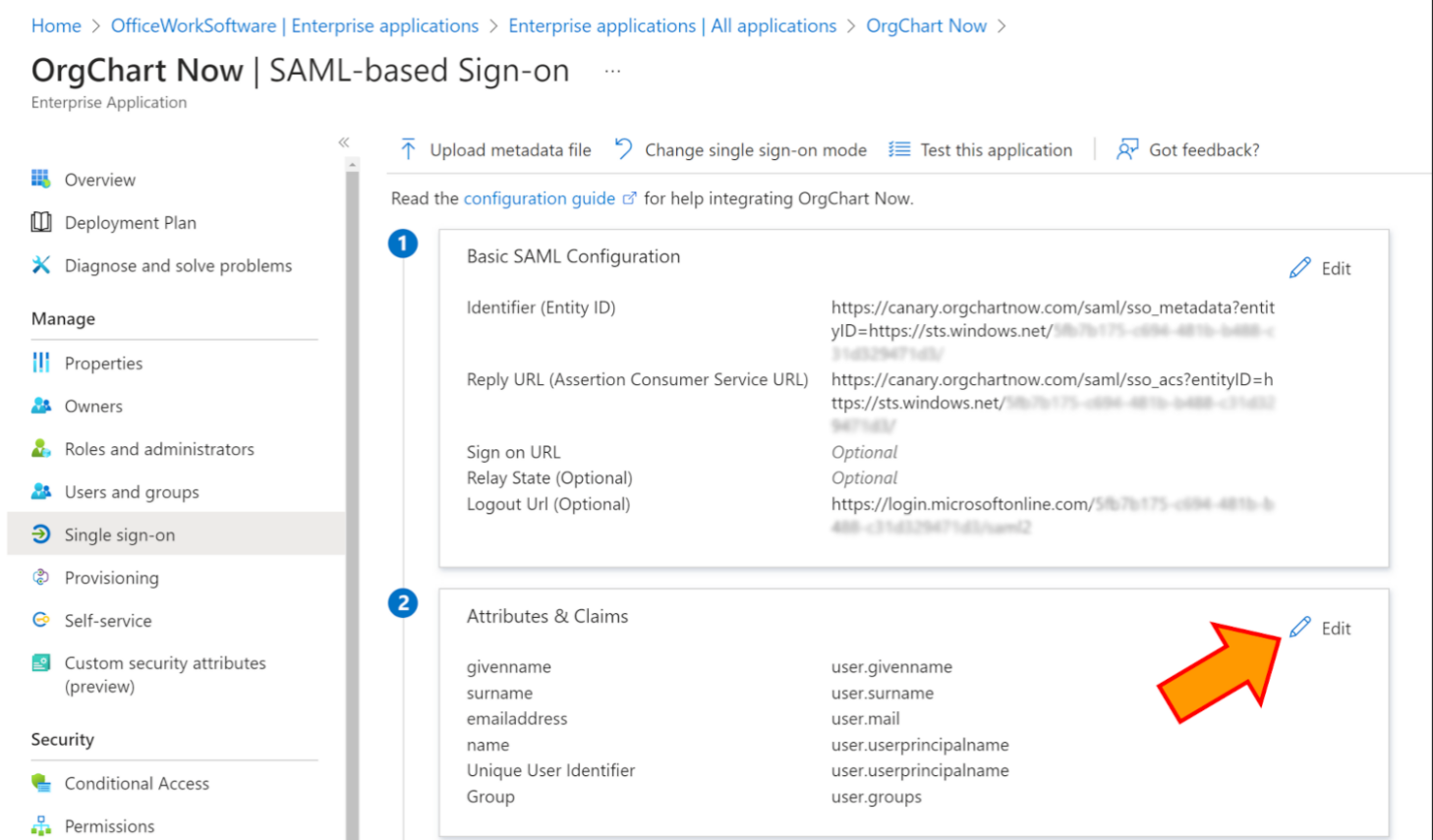Click the pencil icon in Basic SAML Configuration
This screenshot has width=1433, height=840.
pyautogui.click(x=1300, y=267)
